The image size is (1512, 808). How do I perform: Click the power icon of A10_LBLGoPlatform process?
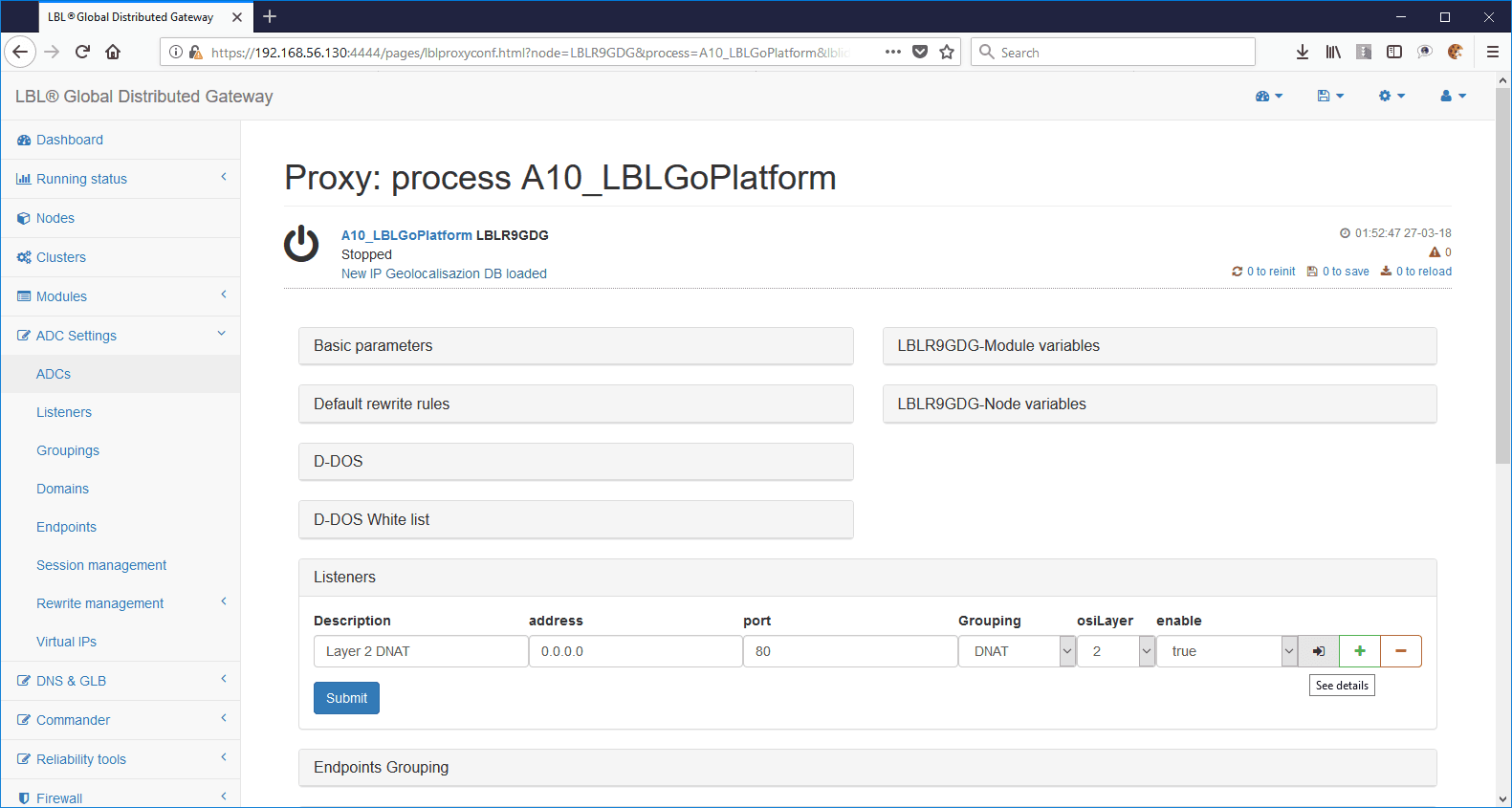click(301, 244)
